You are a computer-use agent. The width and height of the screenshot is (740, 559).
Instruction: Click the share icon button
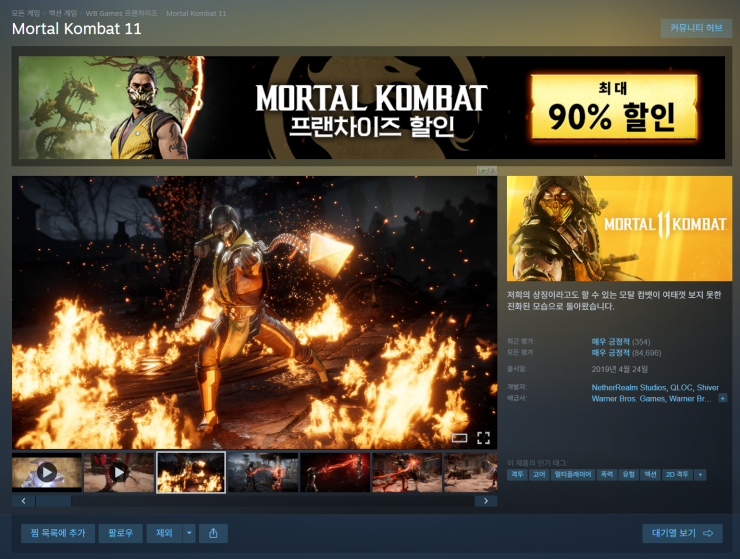213,533
